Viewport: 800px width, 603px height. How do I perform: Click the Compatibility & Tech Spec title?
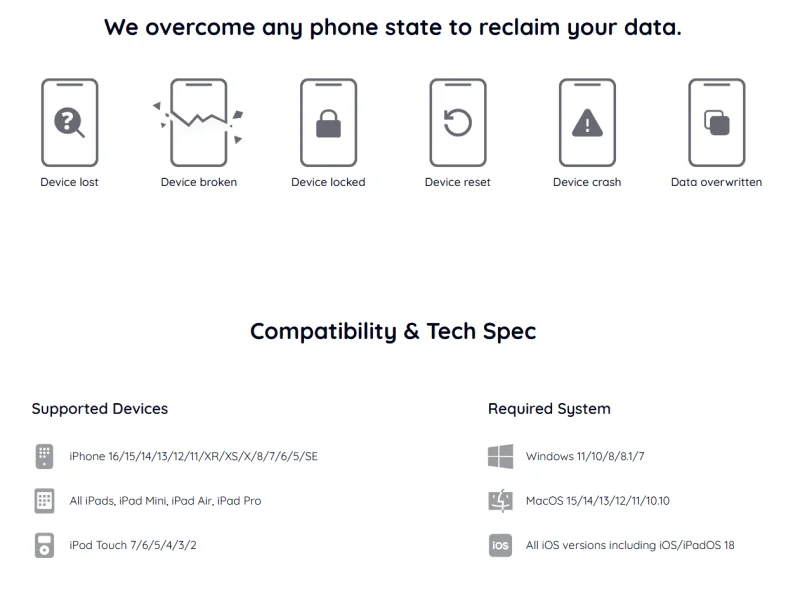[x=393, y=332]
